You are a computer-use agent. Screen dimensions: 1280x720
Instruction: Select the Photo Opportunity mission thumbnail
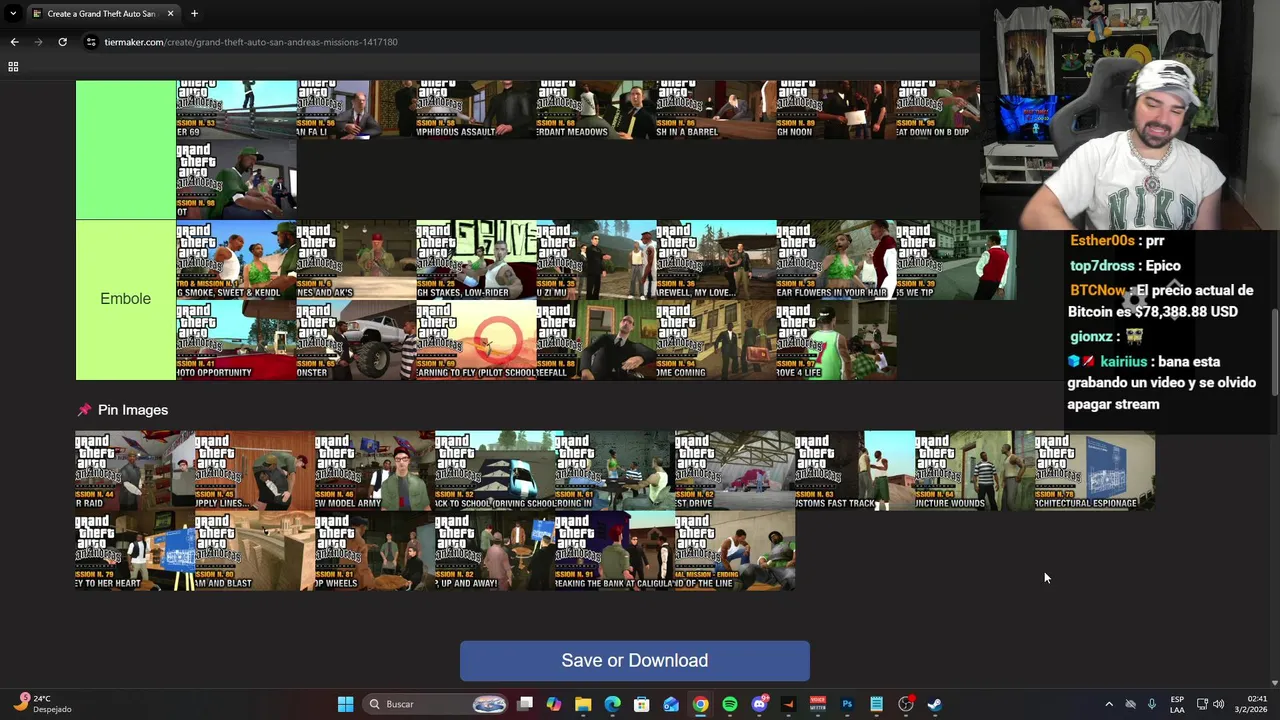coord(236,340)
